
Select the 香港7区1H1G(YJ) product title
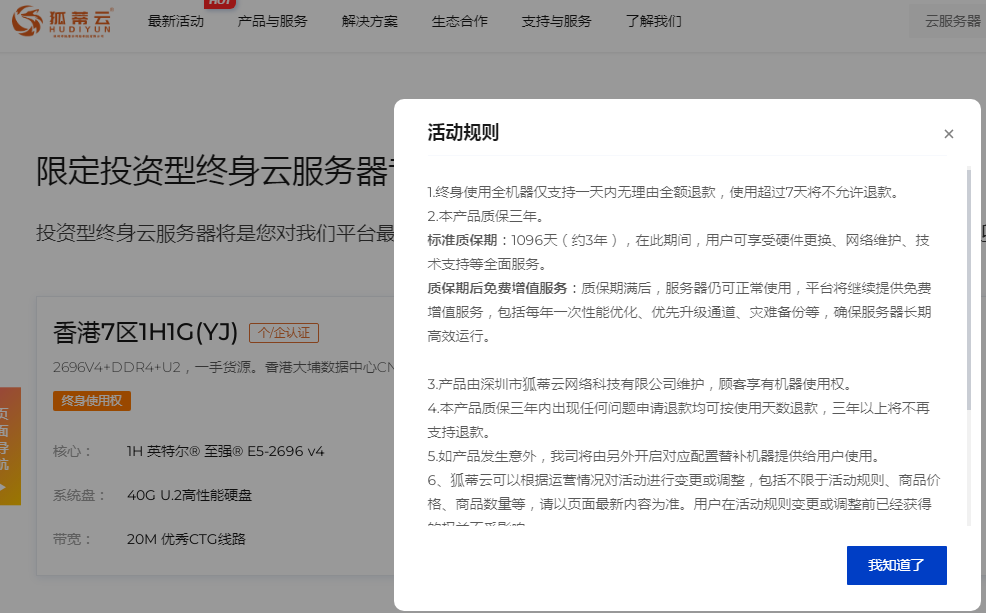coord(145,332)
